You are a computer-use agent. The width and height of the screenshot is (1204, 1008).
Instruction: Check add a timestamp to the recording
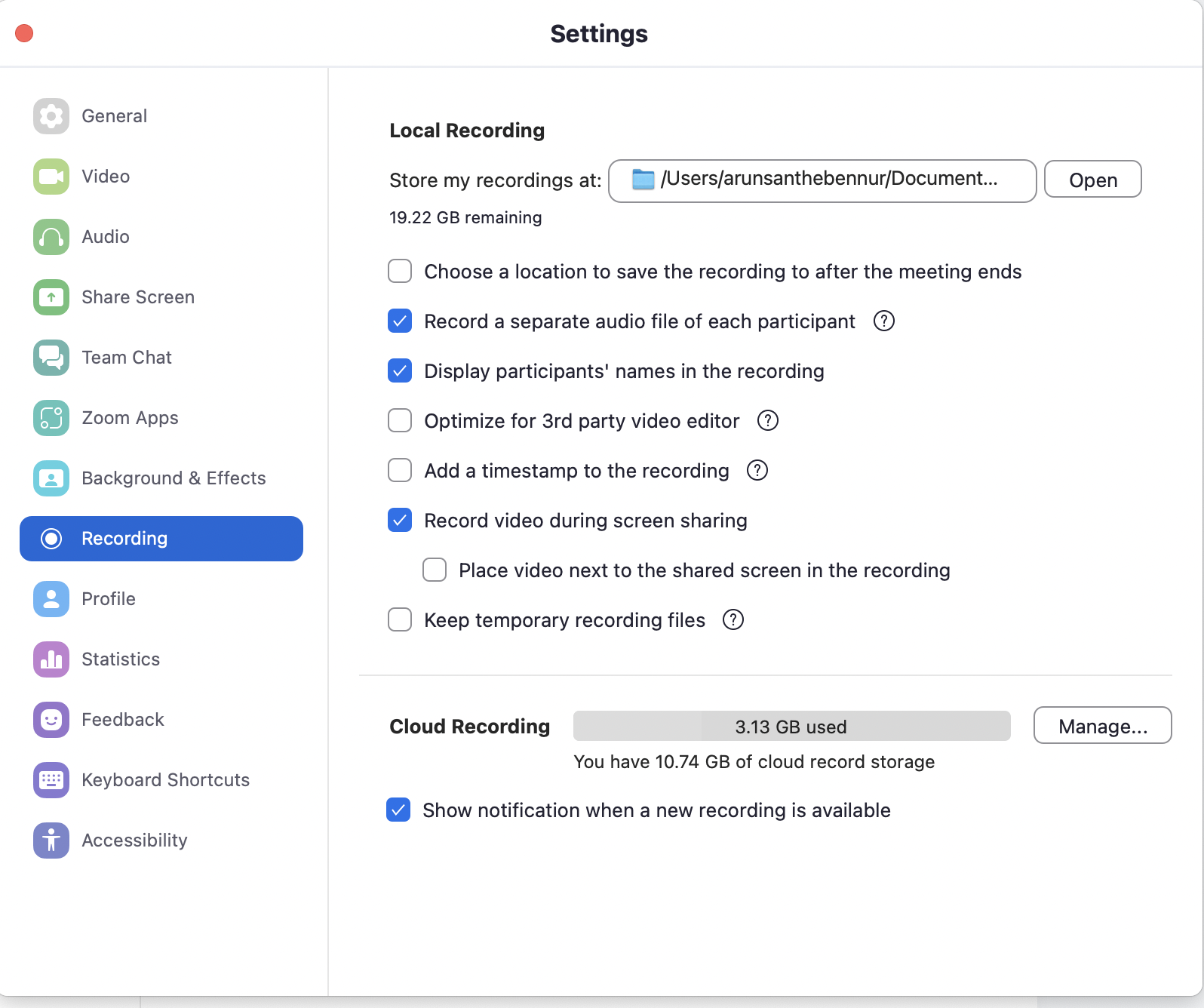[400, 470]
